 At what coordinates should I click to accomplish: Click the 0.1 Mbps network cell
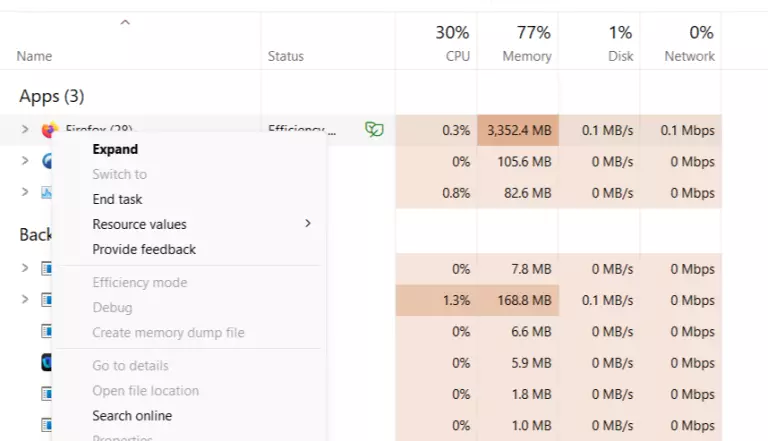(x=681, y=130)
